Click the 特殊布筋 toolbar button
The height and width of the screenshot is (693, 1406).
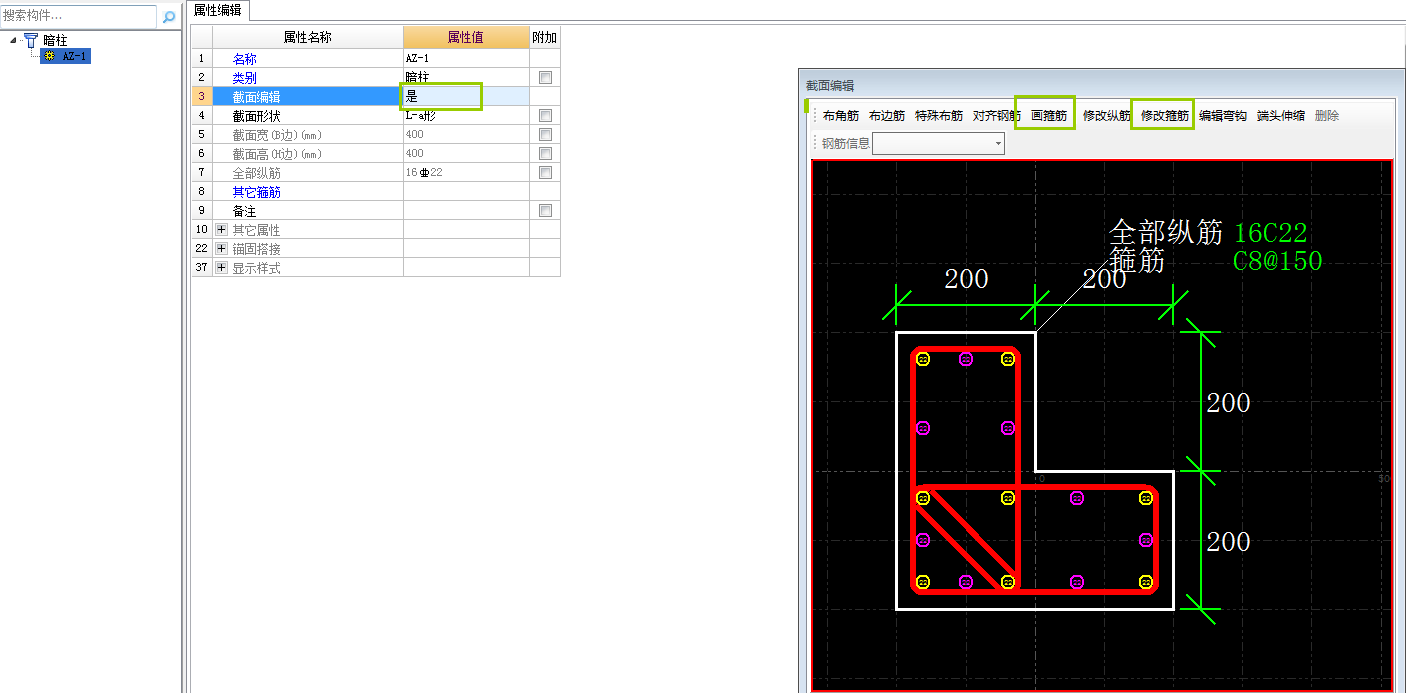pyautogui.click(x=939, y=116)
